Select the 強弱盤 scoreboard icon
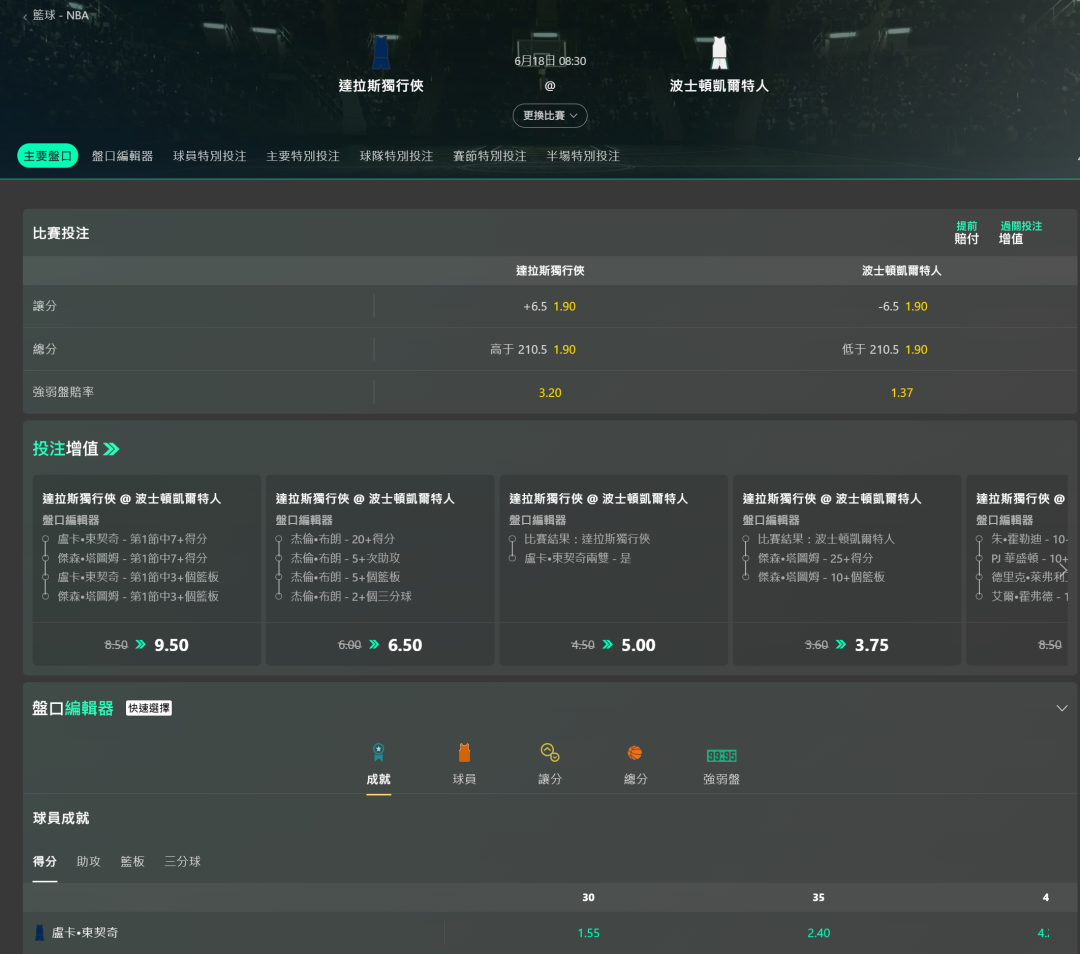The image size is (1080, 954). click(721, 756)
